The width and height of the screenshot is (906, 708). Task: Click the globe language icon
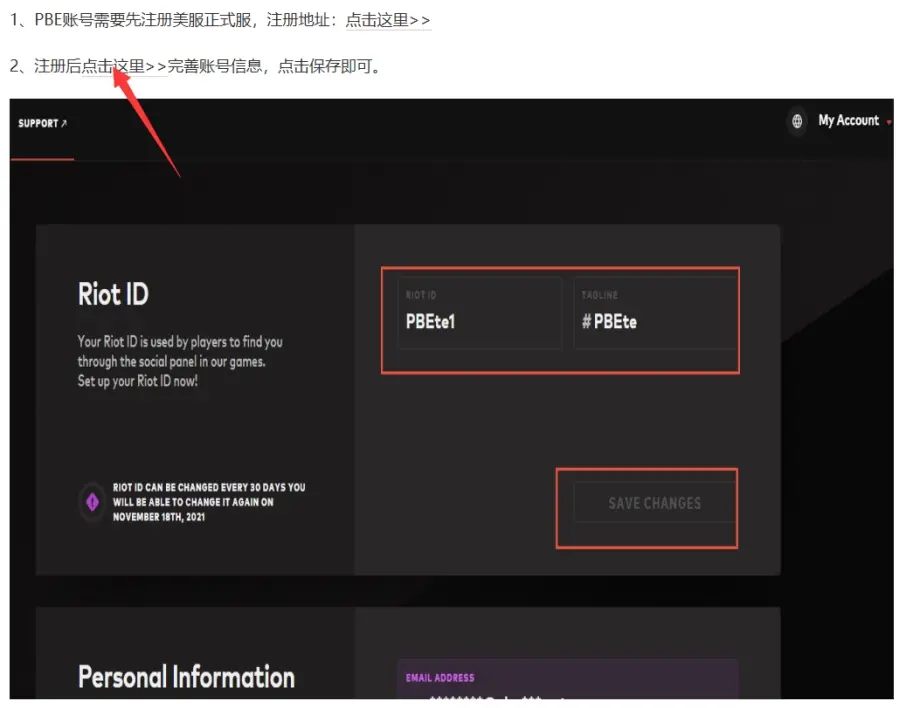coord(797,121)
